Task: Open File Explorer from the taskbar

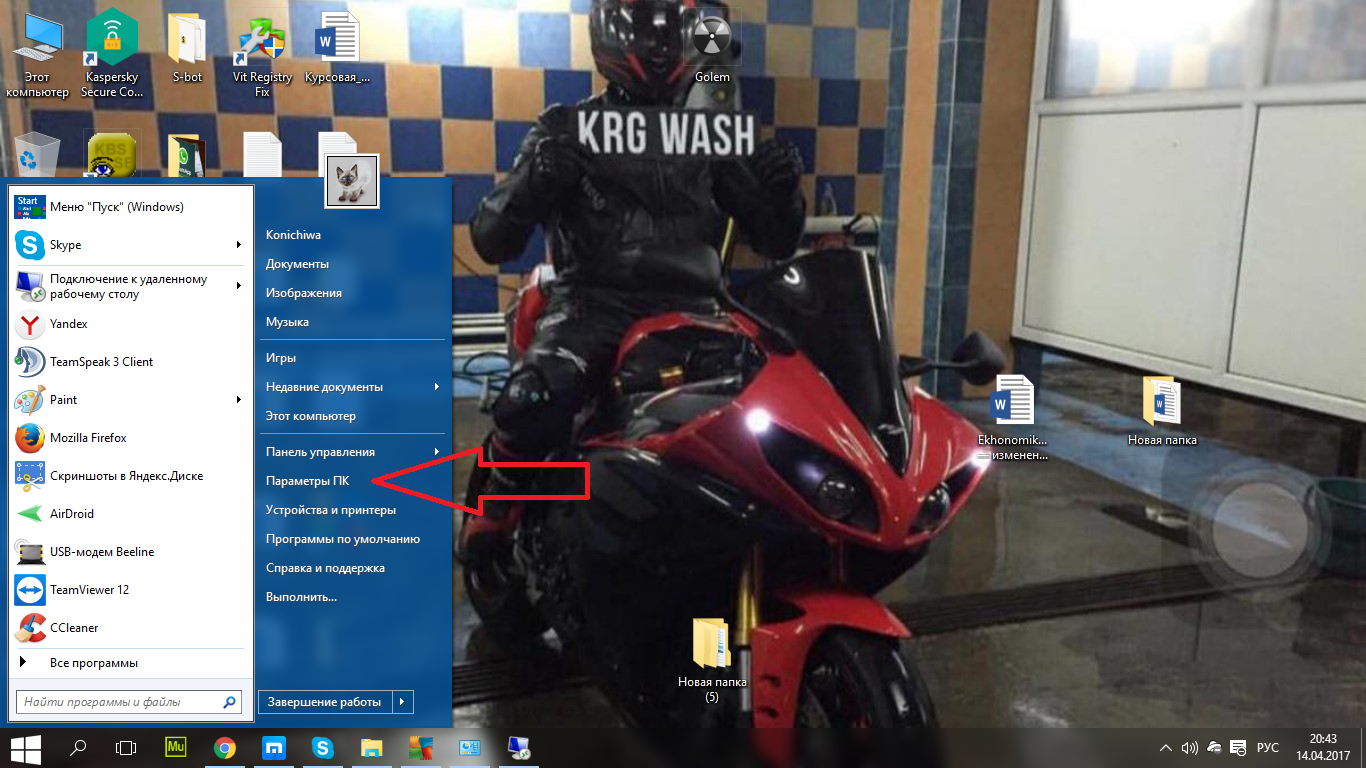Action: (371, 747)
